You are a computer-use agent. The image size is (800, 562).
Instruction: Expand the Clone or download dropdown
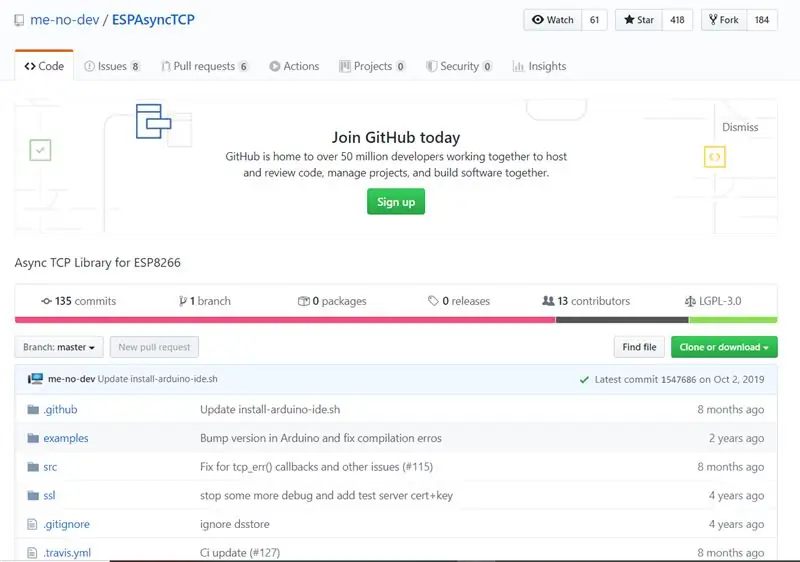(x=724, y=347)
